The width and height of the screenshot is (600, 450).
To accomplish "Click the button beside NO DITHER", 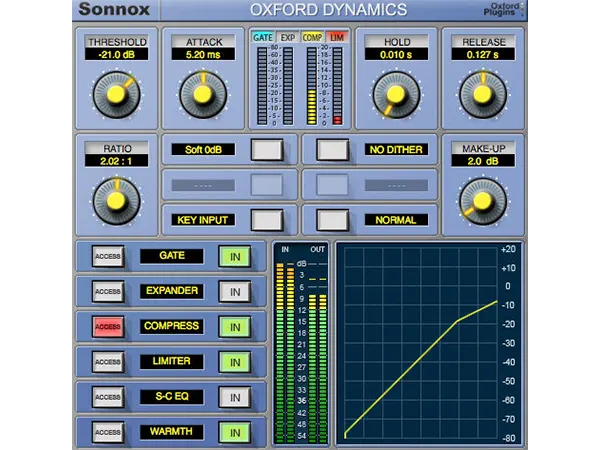I will point(333,150).
